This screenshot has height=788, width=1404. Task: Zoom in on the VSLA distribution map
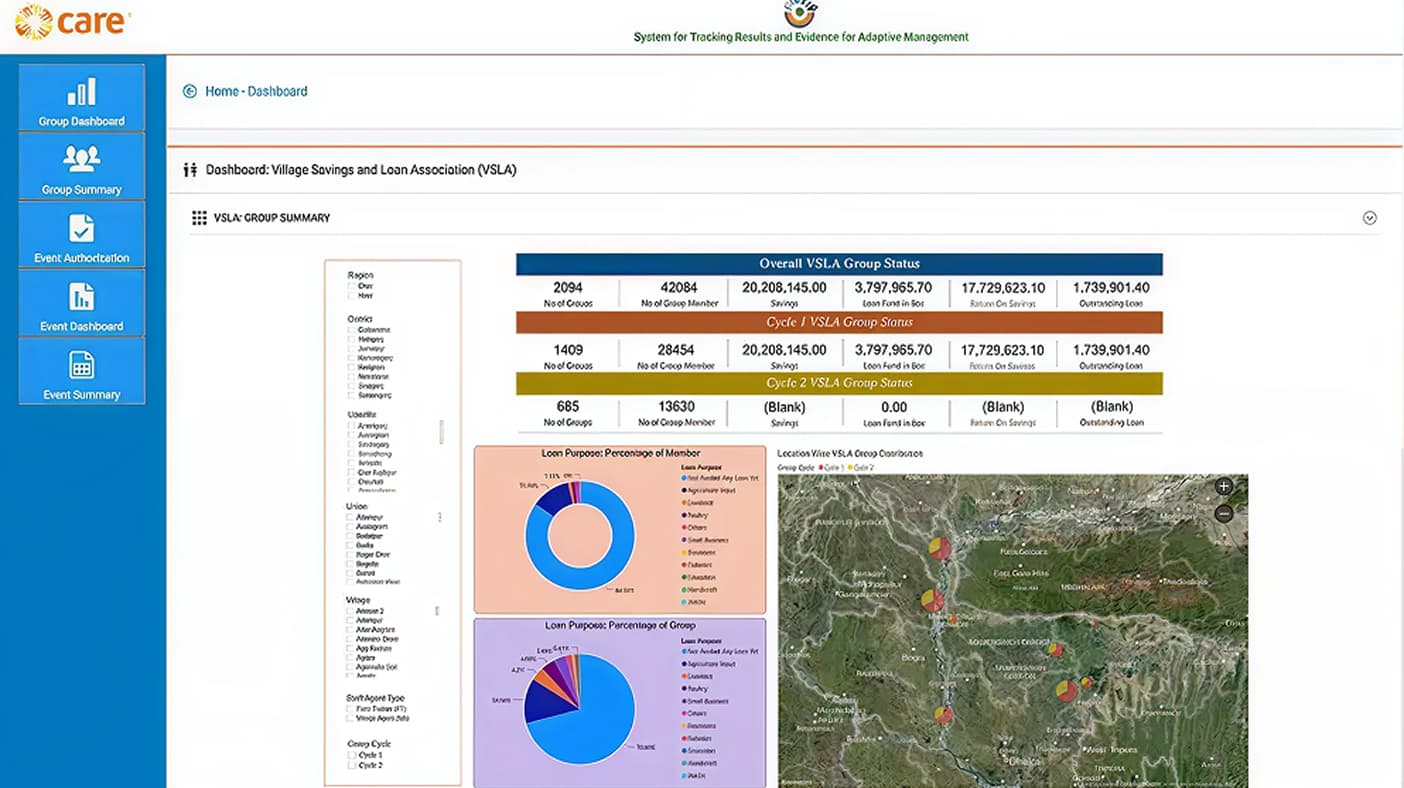(x=1223, y=486)
